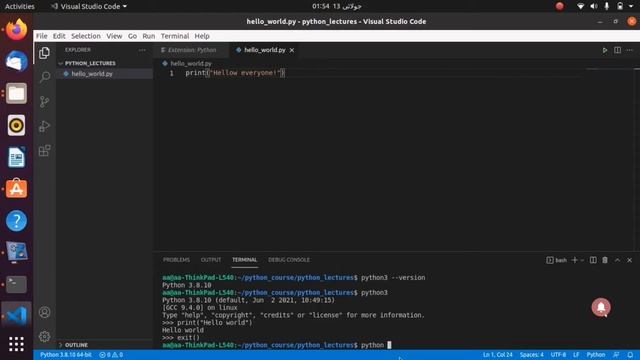Click the terminal prompt line with python

(276, 345)
